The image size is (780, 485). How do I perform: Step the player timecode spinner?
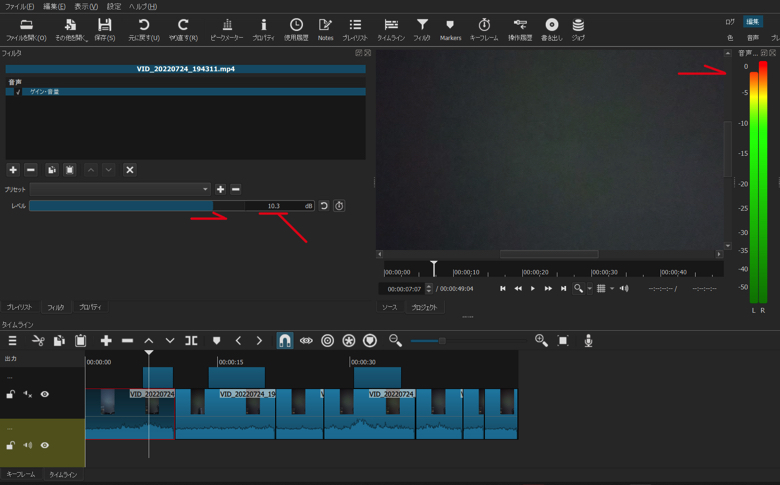(429, 289)
